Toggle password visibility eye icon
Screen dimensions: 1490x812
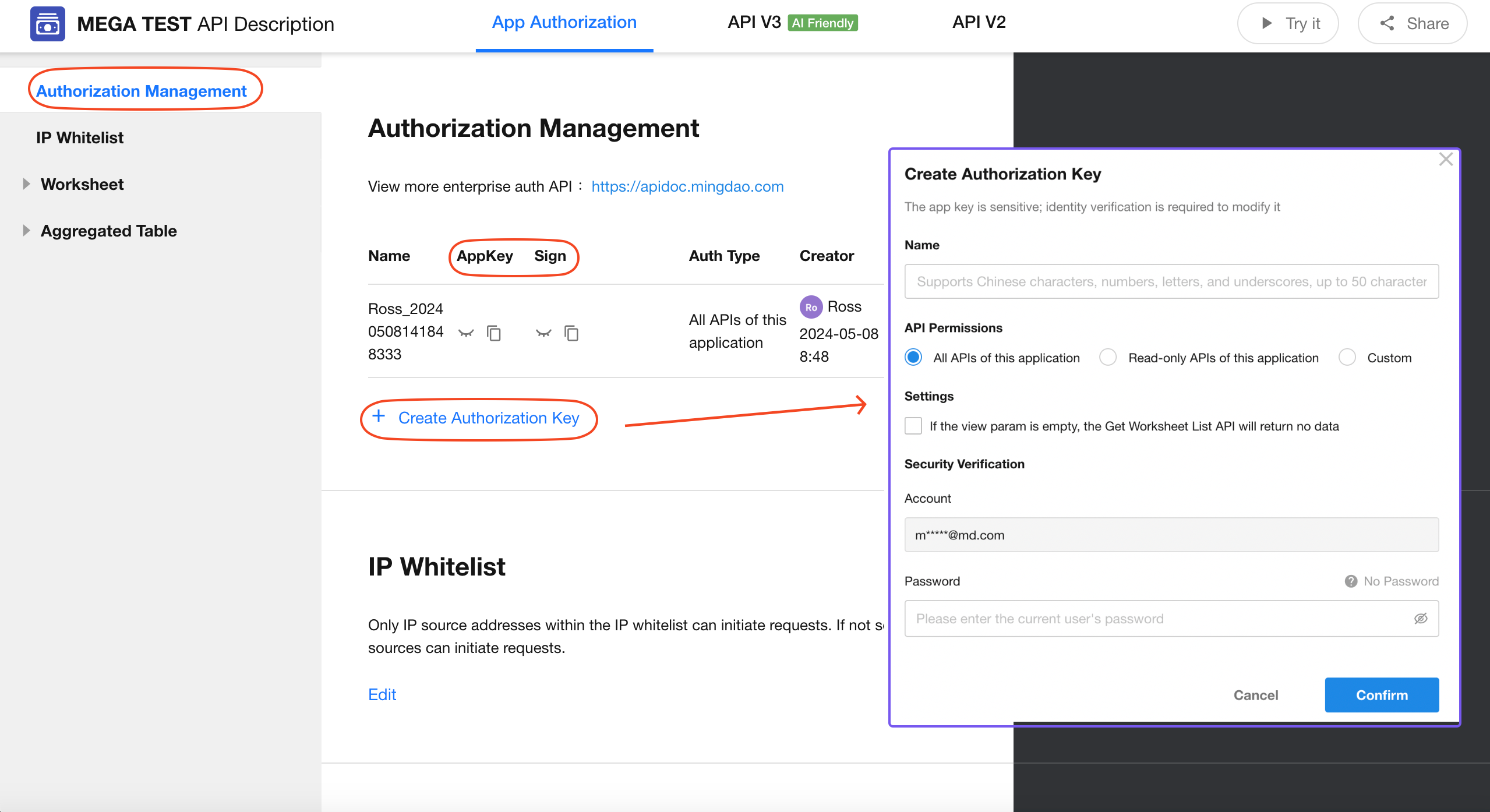[1421, 619]
